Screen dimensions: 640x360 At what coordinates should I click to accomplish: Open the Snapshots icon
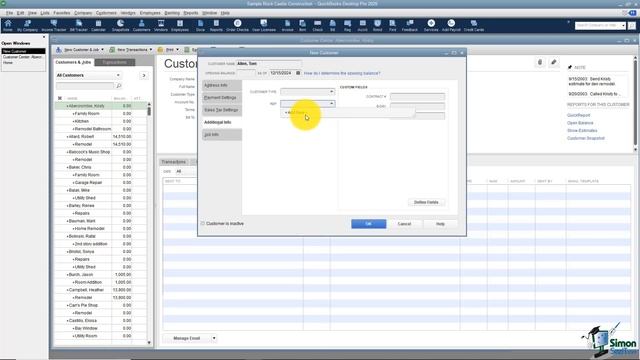click(x=120, y=25)
